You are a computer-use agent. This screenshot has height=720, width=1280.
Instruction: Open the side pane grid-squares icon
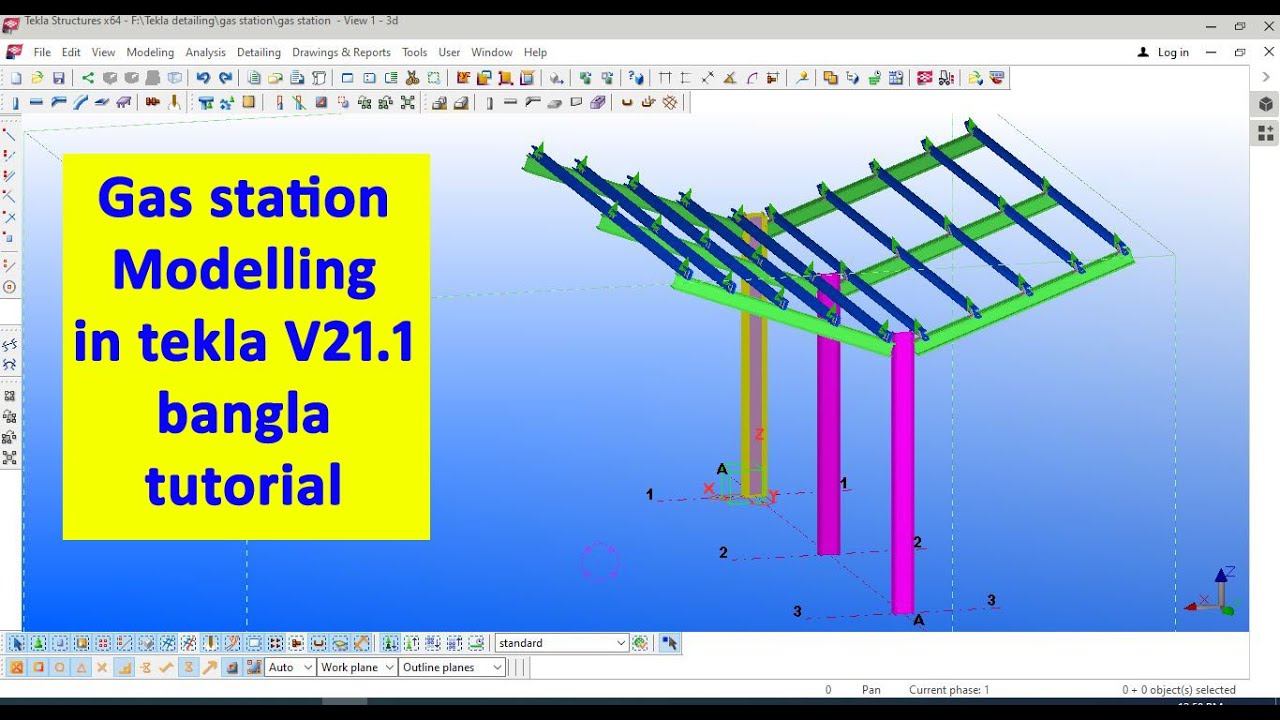1265,133
